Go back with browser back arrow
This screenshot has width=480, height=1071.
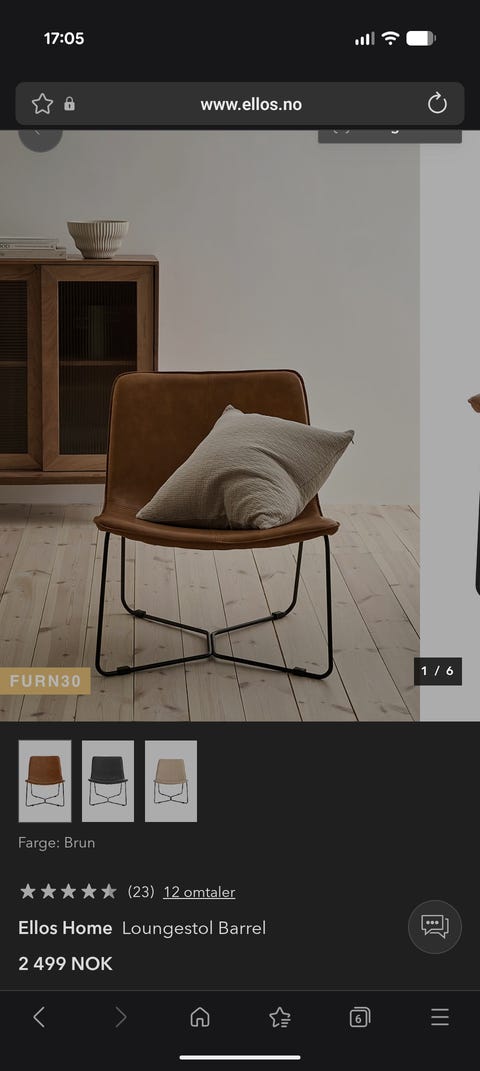[39, 1017]
